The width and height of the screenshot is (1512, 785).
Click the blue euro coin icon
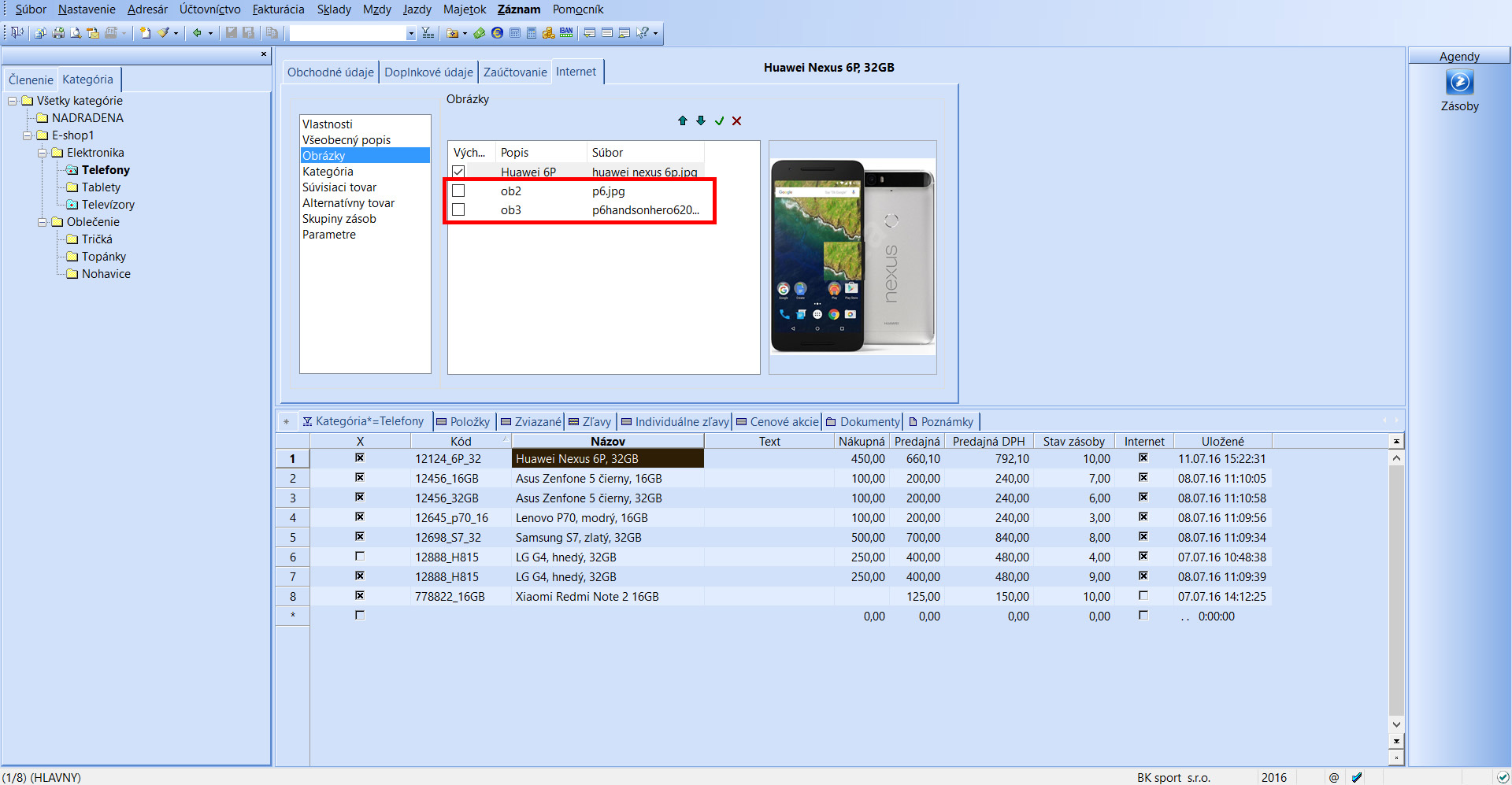(497, 33)
